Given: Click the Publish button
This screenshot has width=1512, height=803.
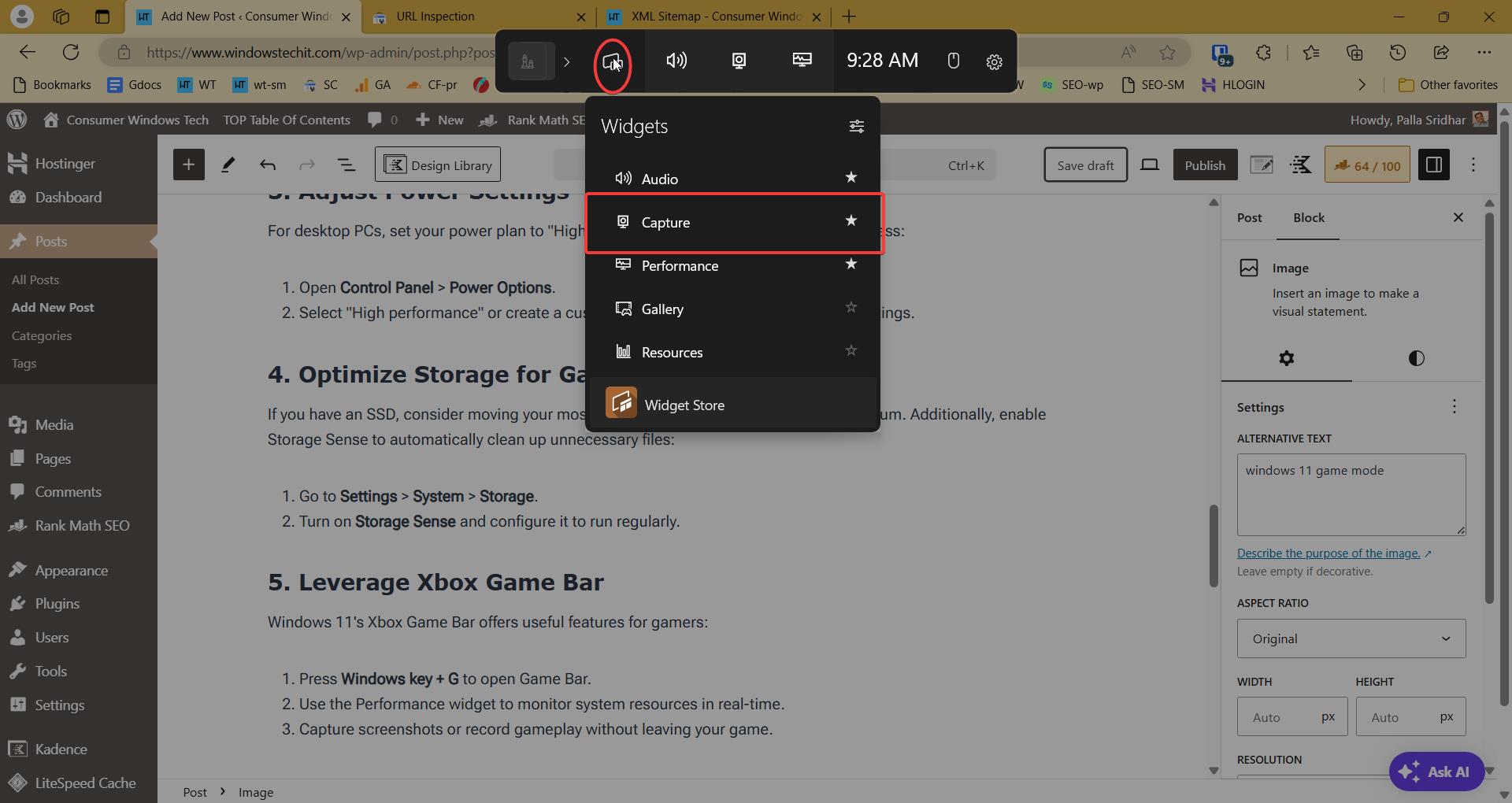Looking at the screenshot, I should pyautogui.click(x=1205, y=165).
